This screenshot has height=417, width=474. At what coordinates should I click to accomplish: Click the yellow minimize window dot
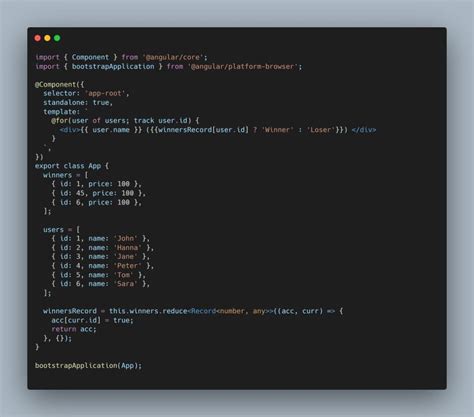pos(47,38)
